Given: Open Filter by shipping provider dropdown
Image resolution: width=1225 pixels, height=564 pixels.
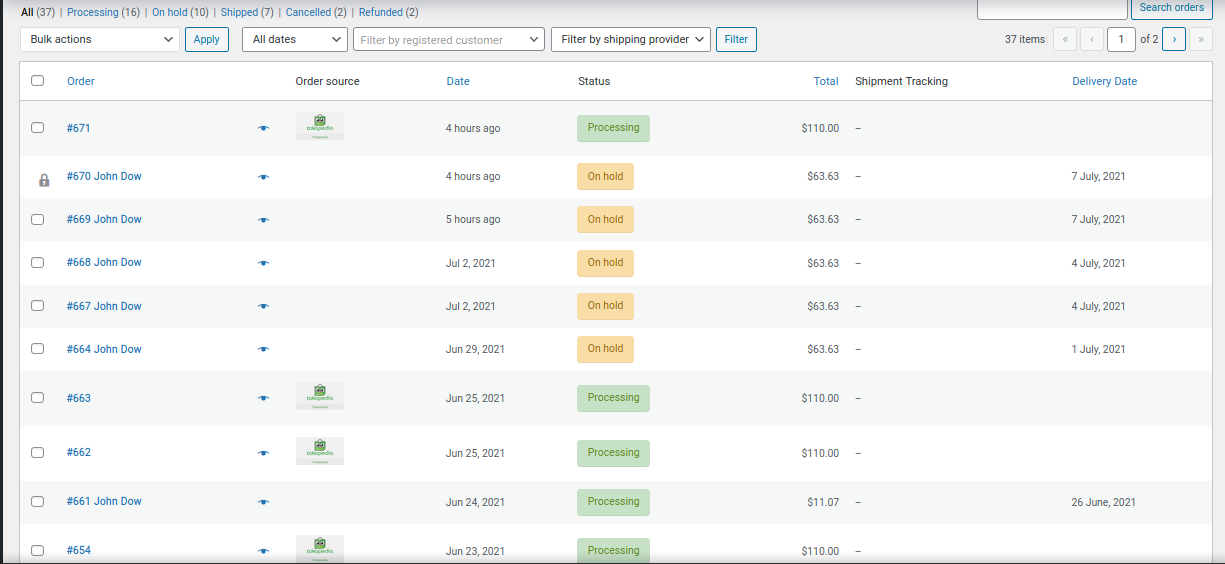Looking at the screenshot, I should tap(631, 39).
